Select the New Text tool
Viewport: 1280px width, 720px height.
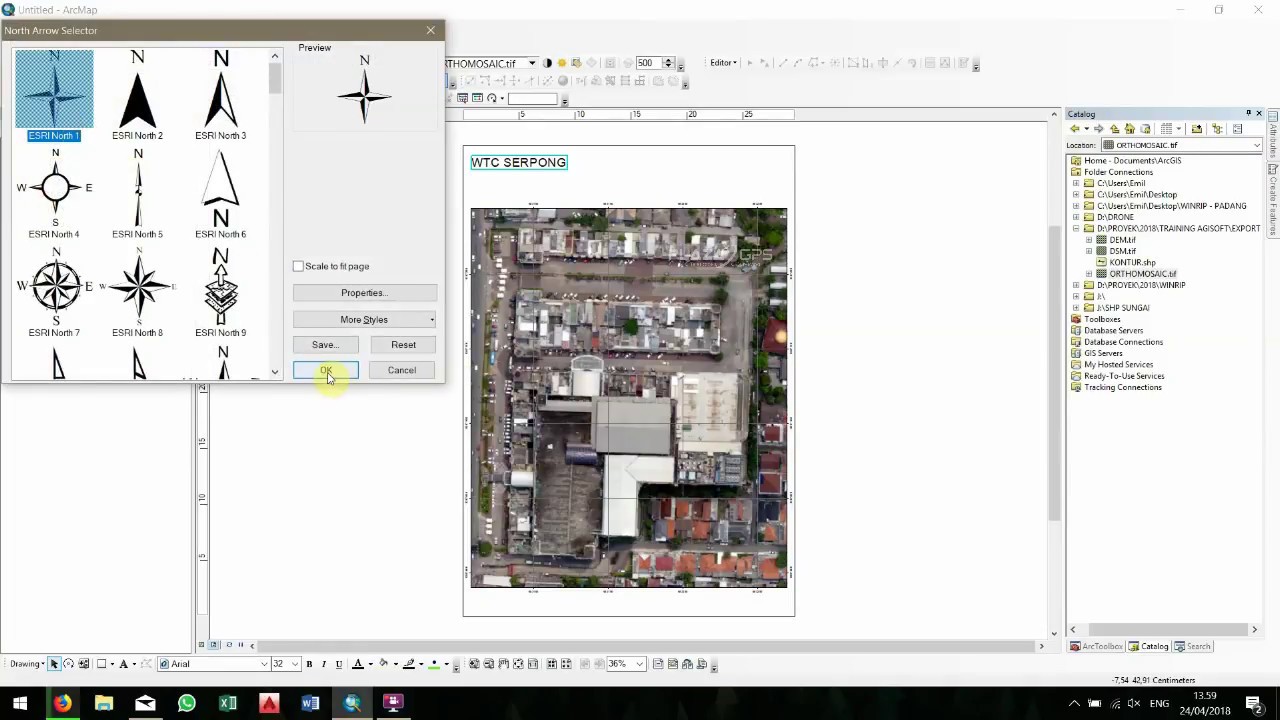point(124,664)
